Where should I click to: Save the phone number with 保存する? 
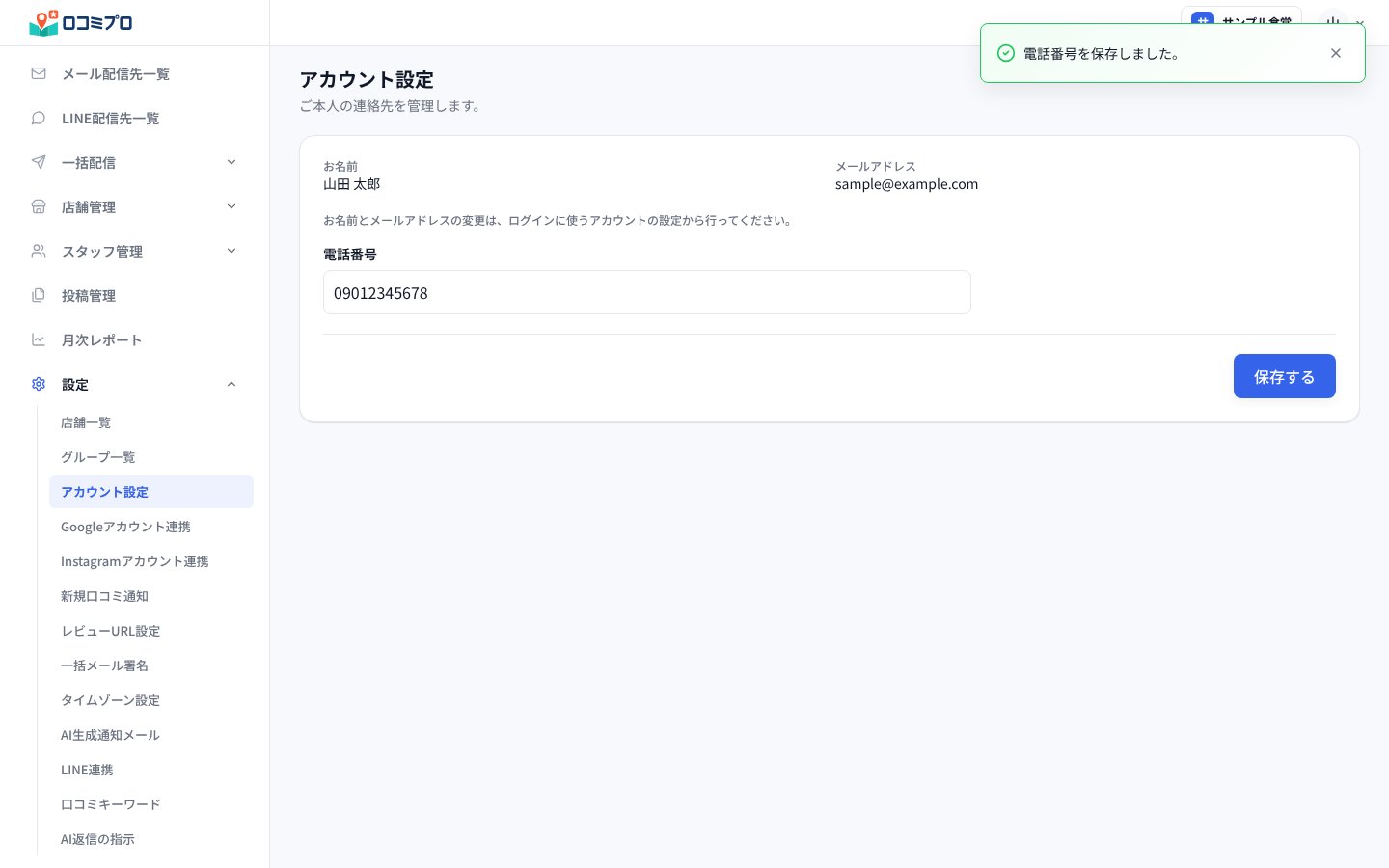(1285, 376)
